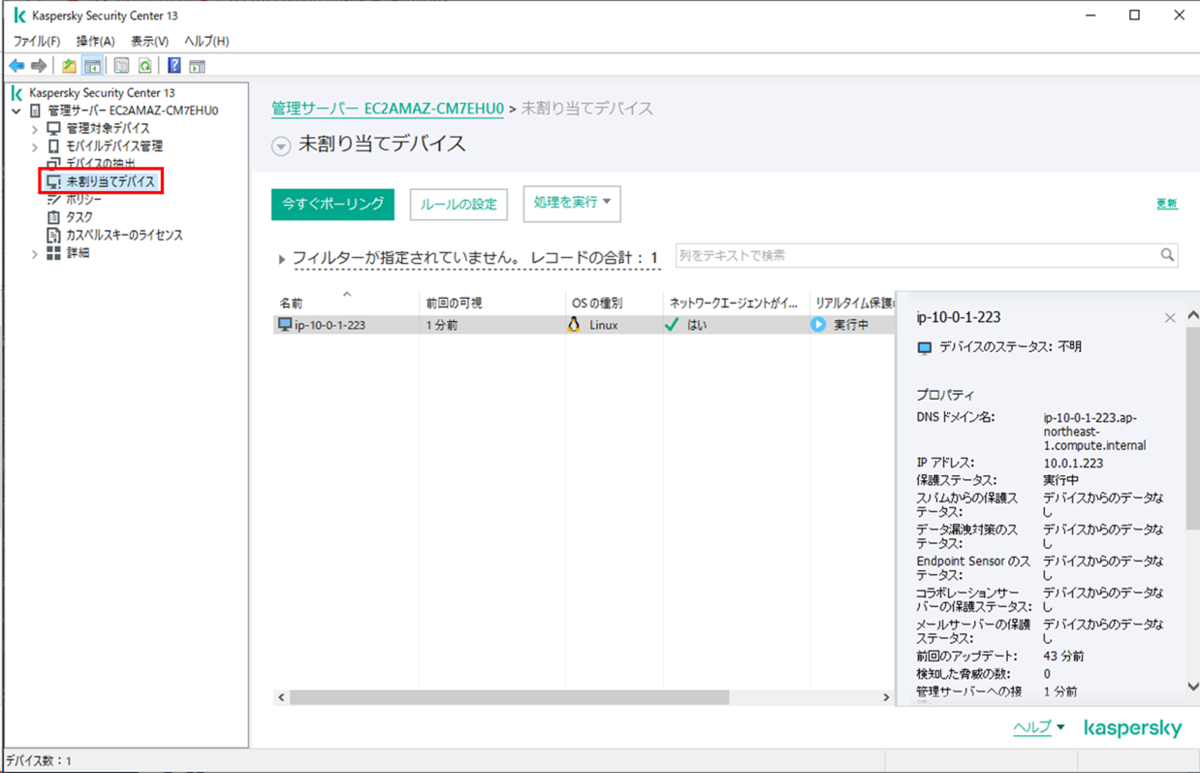
Task: Click the server icon beside 管理サーバー EC2AMAZ-CM7EHU0
Action: pyautogui.click(x=36, y=111)
